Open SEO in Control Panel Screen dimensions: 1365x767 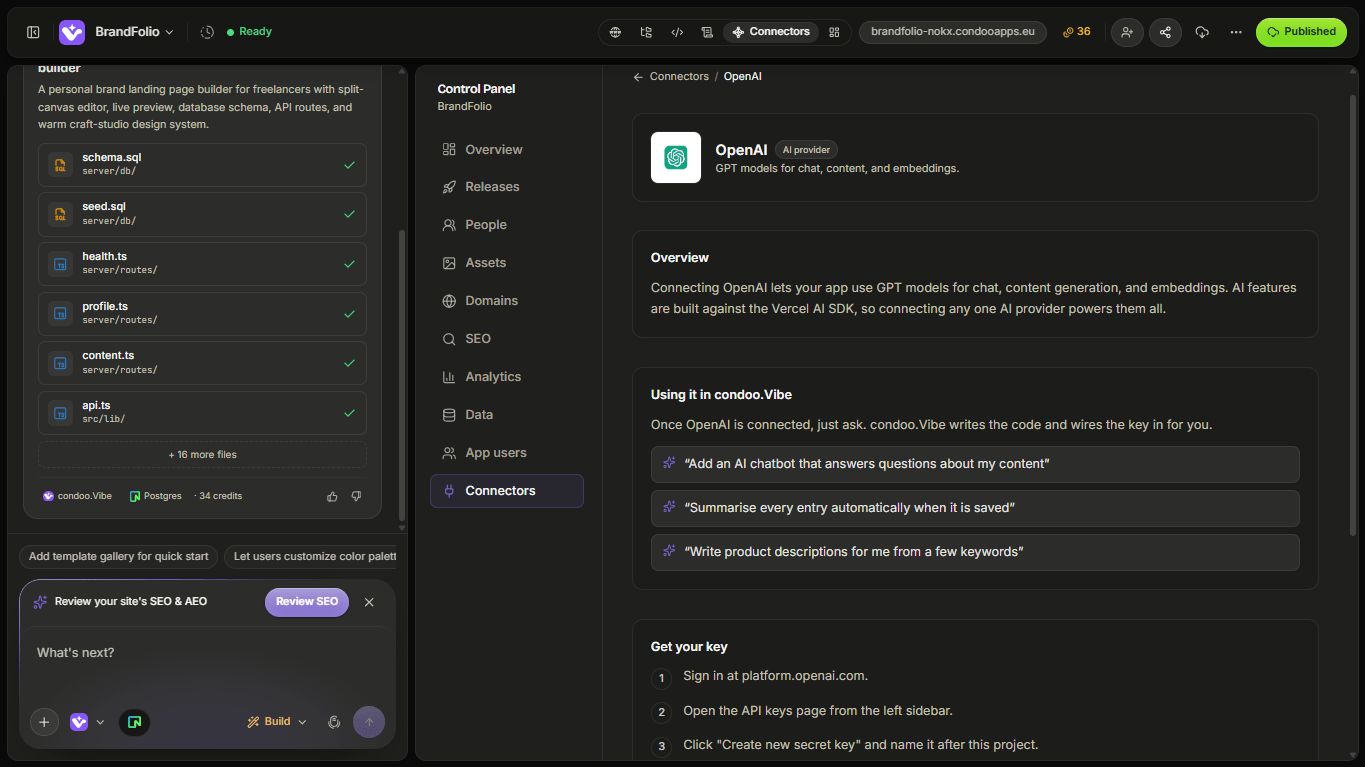click(507, 339)
